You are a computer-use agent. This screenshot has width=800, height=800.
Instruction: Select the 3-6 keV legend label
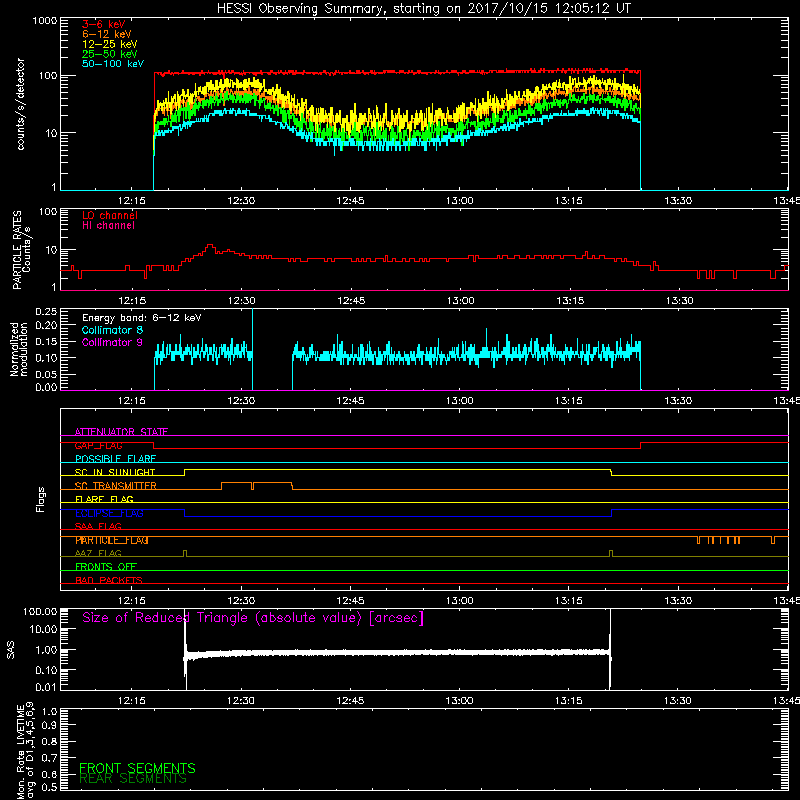pos(104,24)
